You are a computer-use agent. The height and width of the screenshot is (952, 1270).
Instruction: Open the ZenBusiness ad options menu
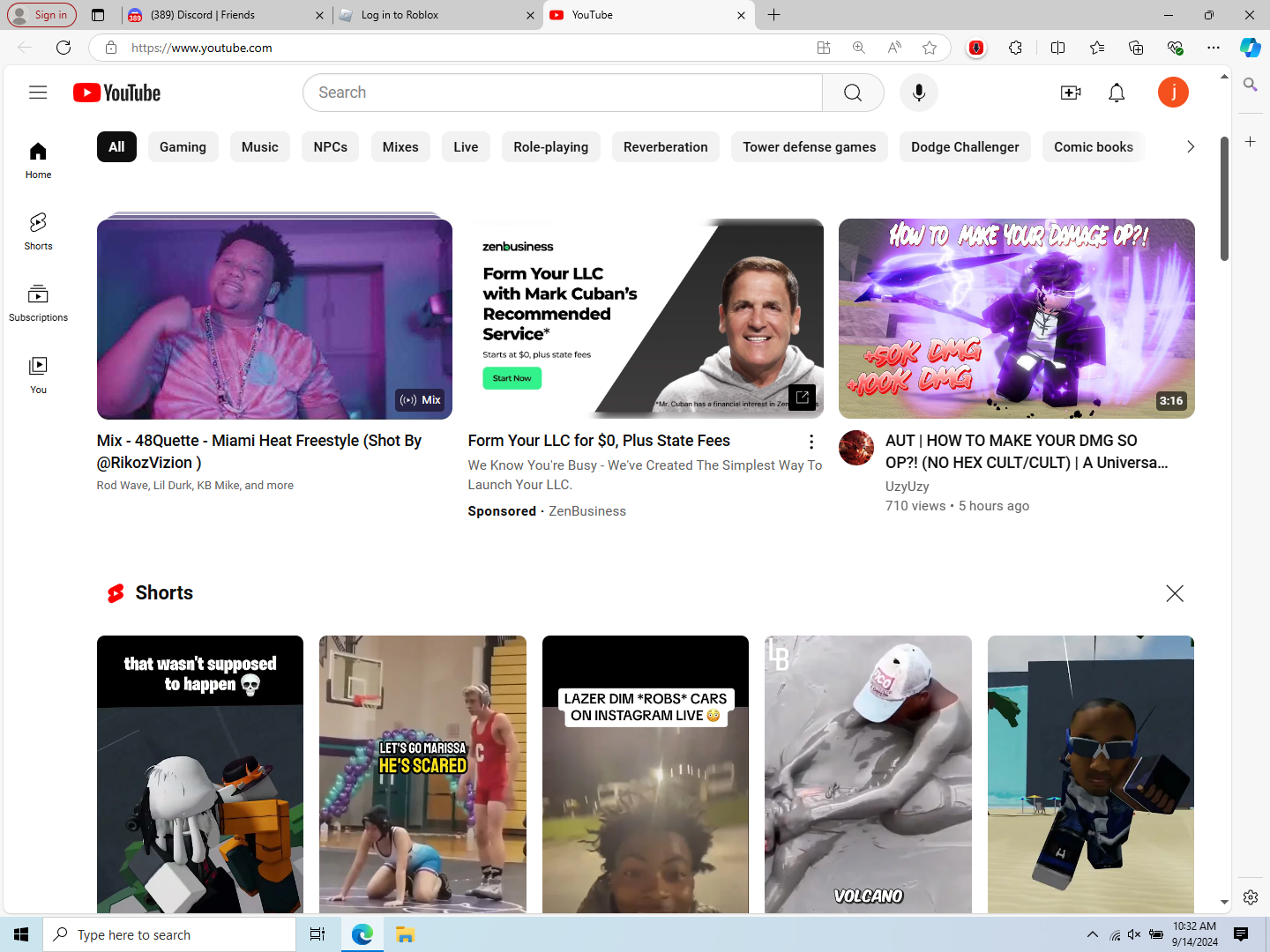tap(811, 442)
